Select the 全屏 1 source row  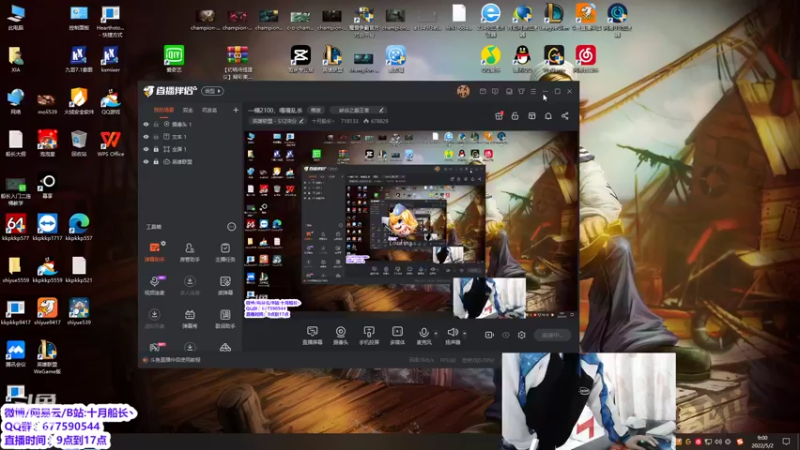coord(190,149)
